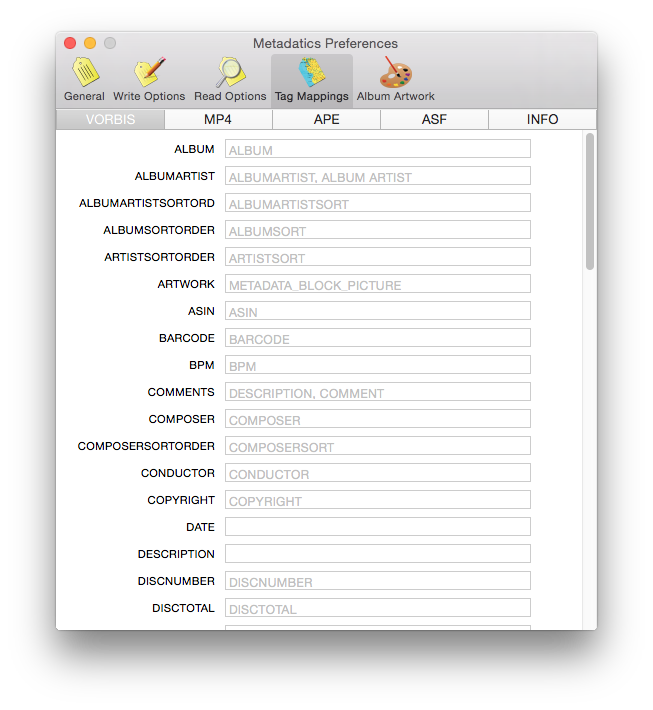Switch to the INFO tab
653x710 pixels.
click(x=542, y=120)
